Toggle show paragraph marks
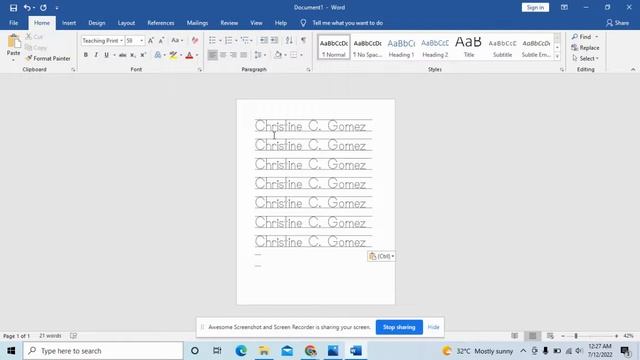The image size is (640, 360). click(303, 40)
